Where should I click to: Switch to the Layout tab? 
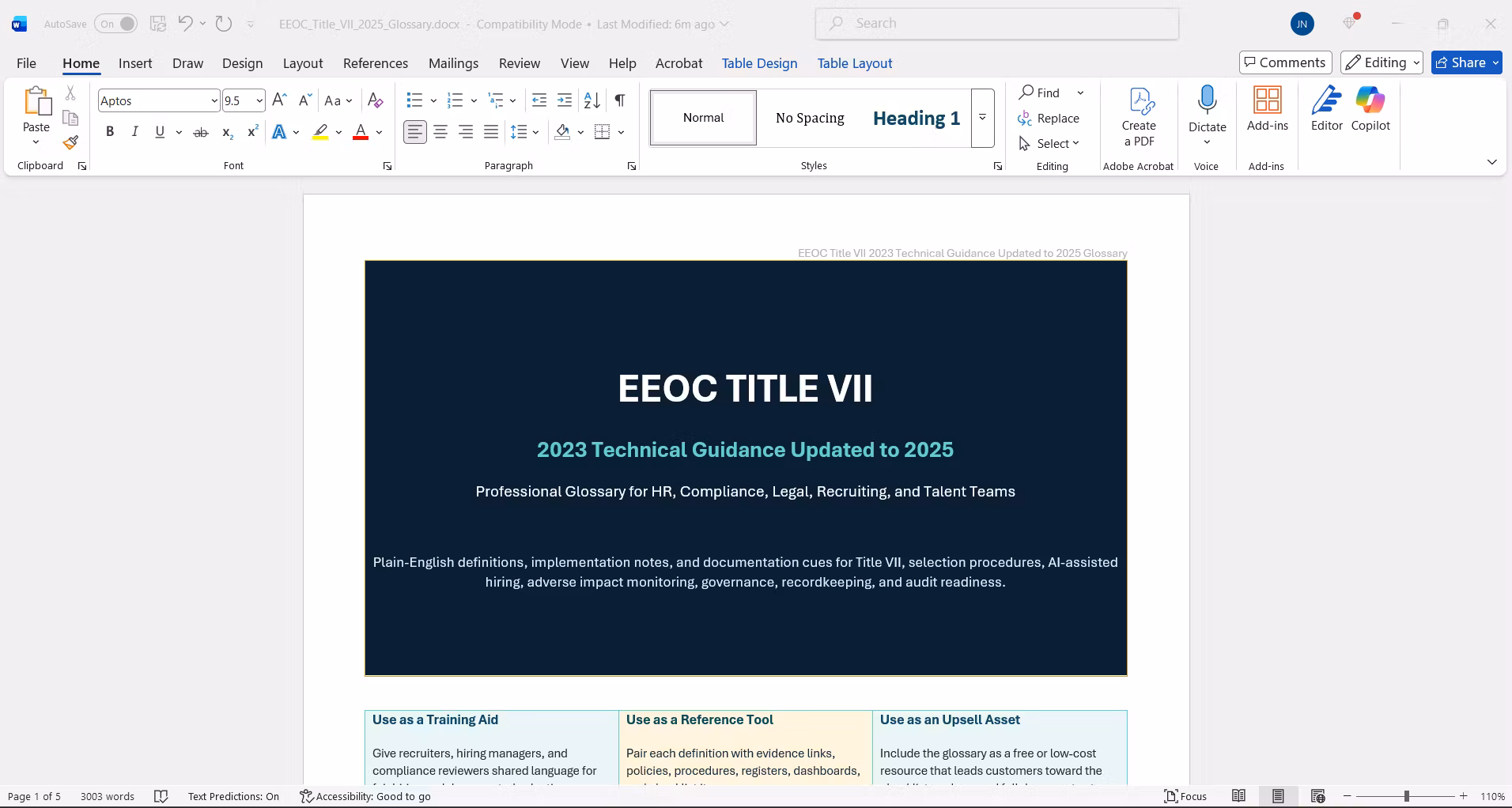coord(303,63)
